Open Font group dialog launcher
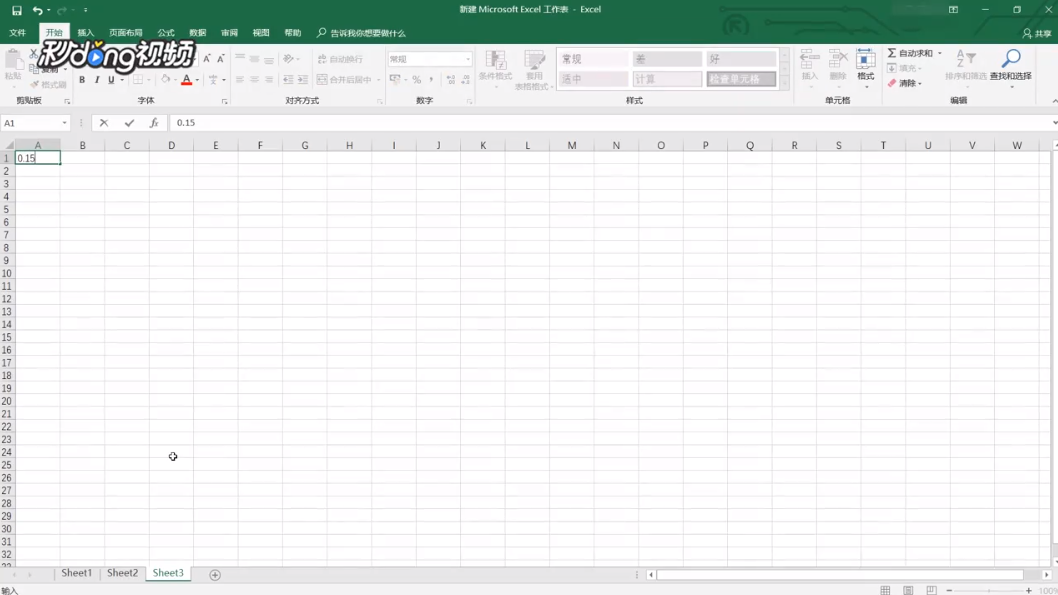Screen dimensions: 1058x595 tap(225, 102)
